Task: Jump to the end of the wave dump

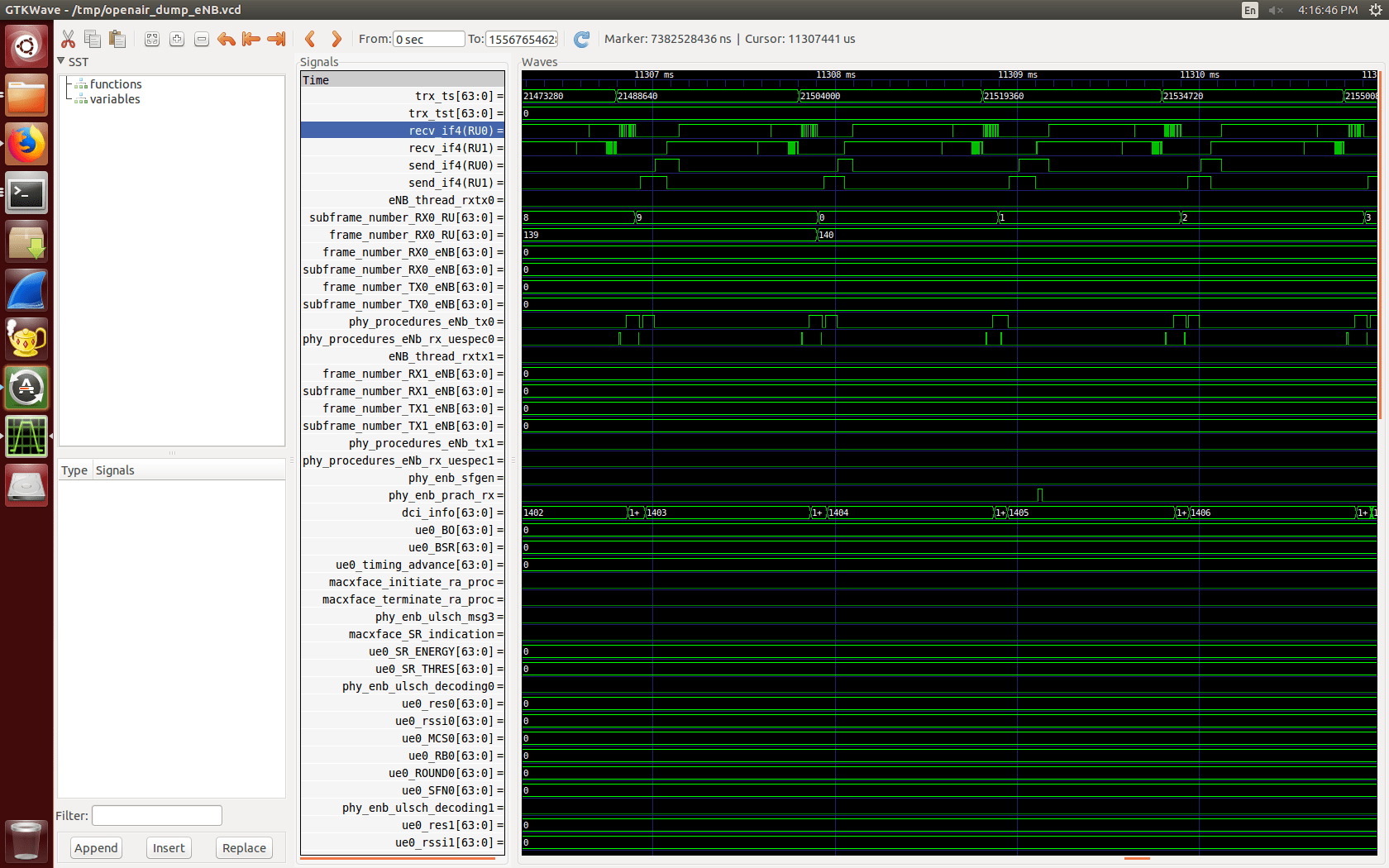Action: [x=275, y=38]
